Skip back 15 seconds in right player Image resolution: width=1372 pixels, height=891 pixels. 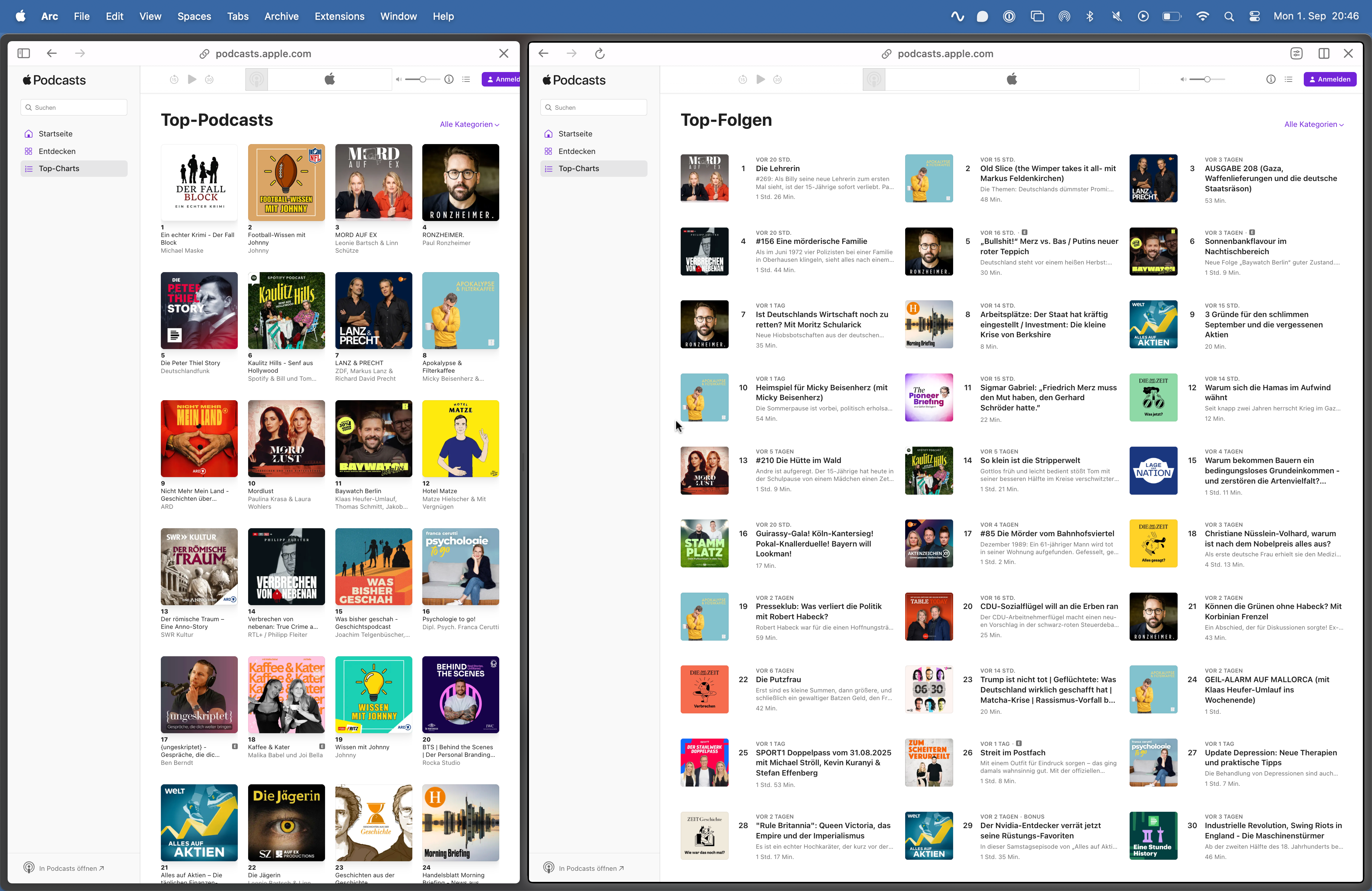(742, 80)
